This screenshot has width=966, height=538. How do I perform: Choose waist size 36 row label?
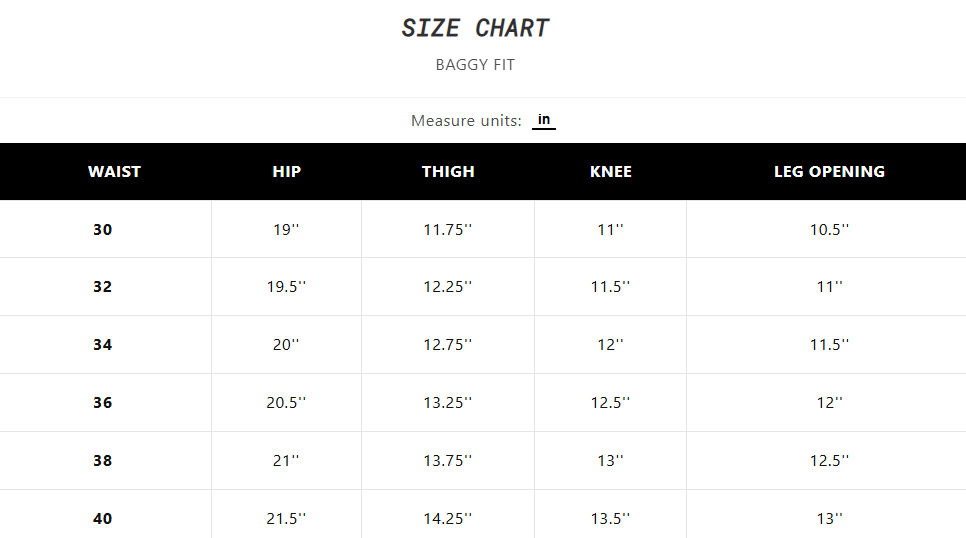(103, 403)
